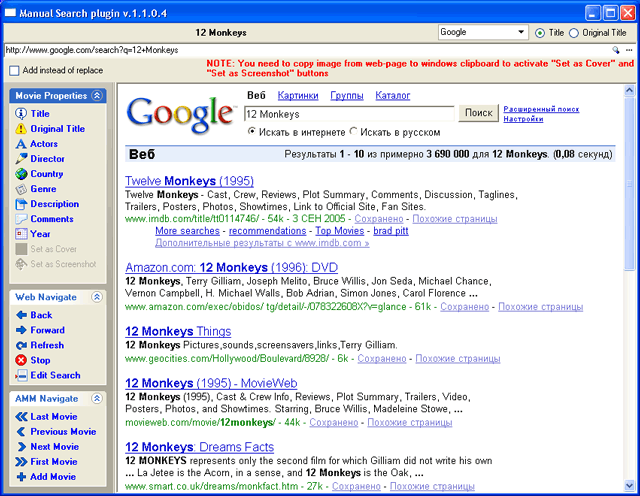The image size is (640, 496).
Task: Open Amazon.com 12 Monkeys DVD link
Action: pos(231,267)
